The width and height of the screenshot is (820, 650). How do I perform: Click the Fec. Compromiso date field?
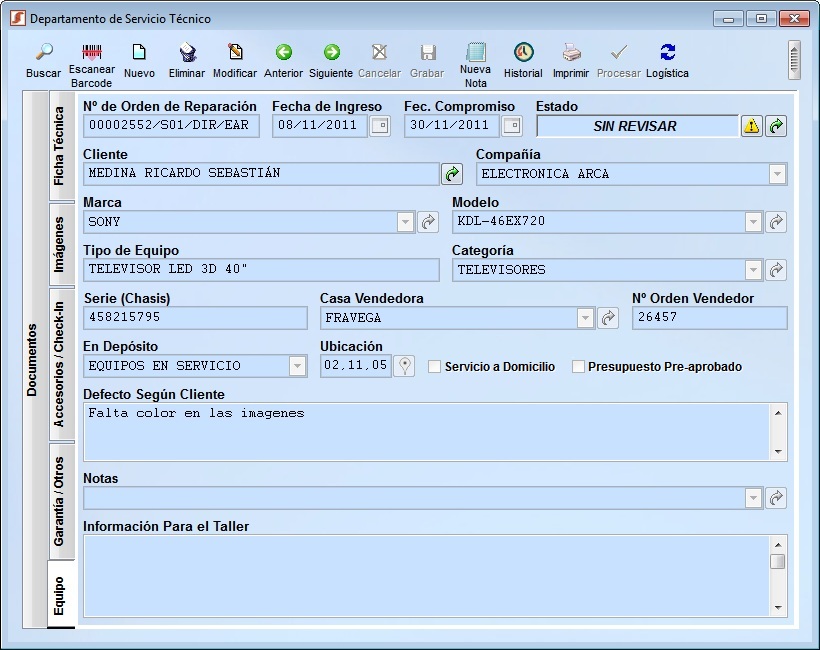click(451, 126)
